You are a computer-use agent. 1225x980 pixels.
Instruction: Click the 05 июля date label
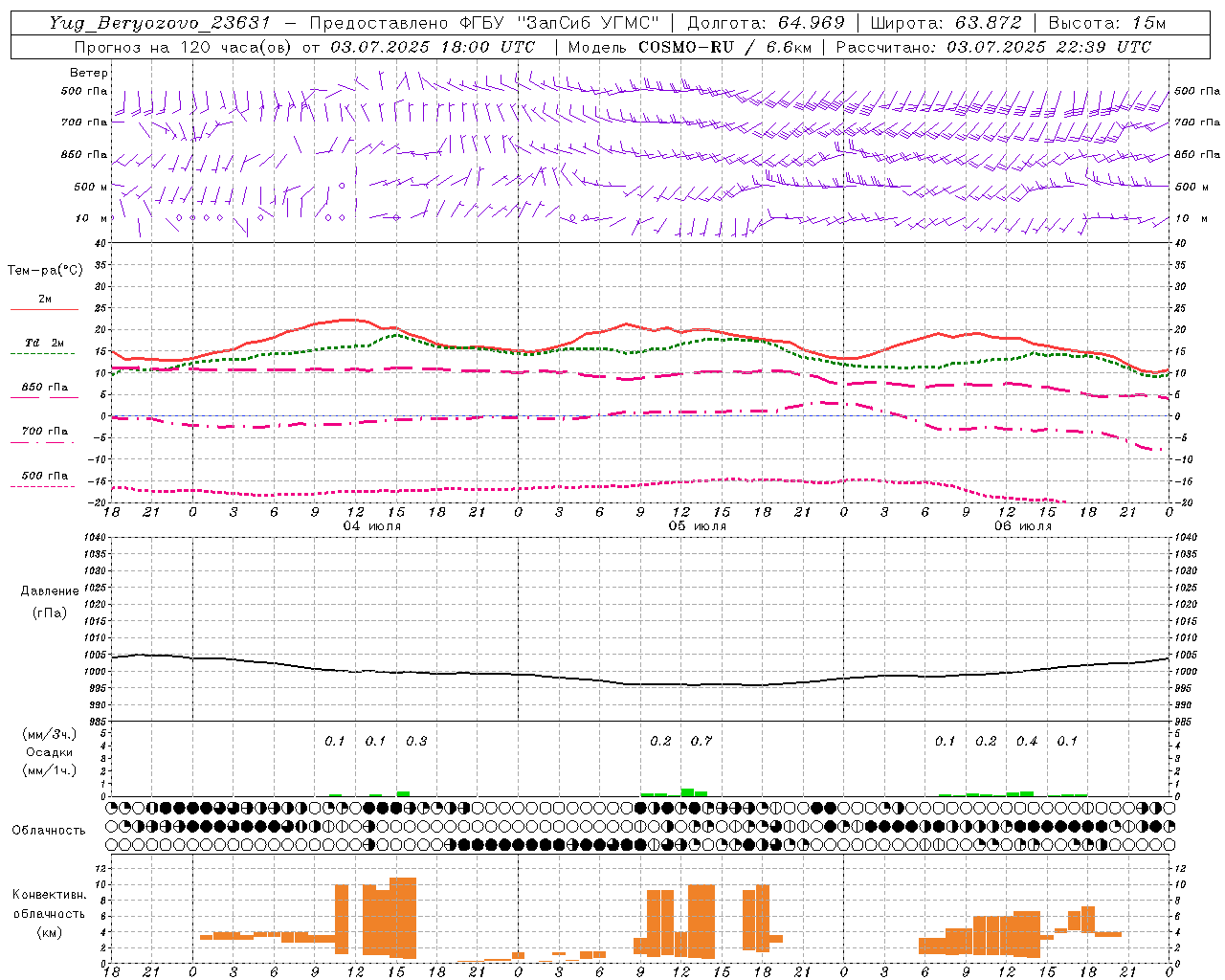tap(698, 526)
